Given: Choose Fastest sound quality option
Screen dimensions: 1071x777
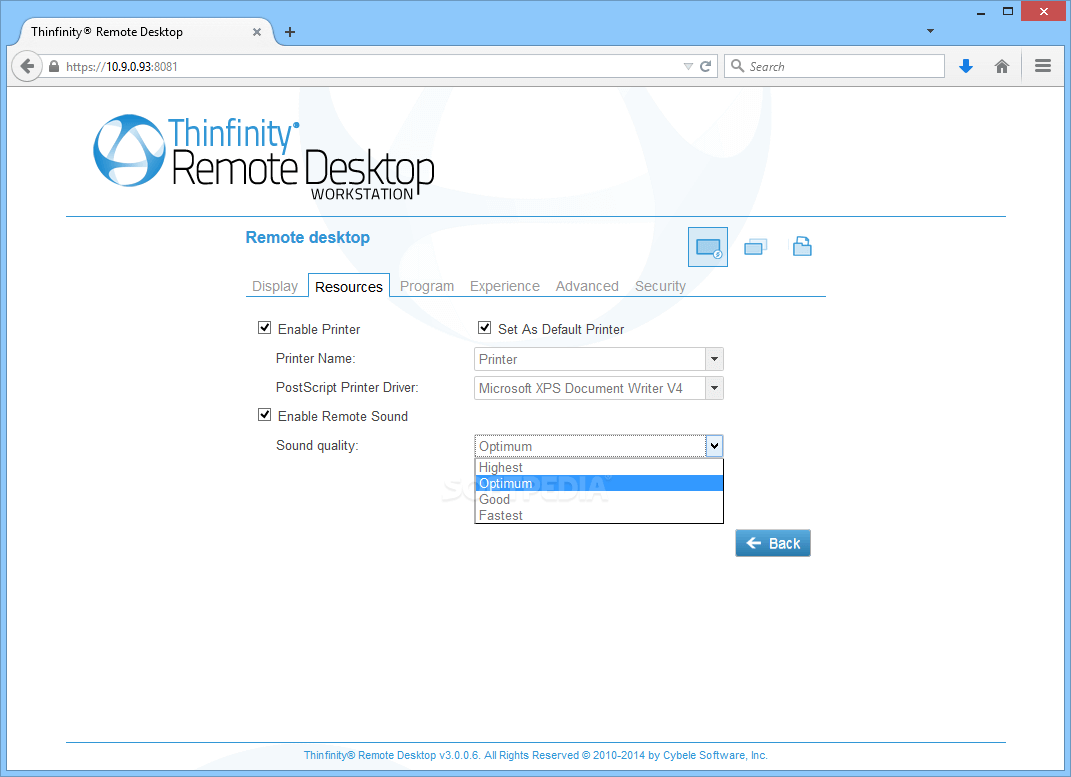Looking at the screenshot, I should (599, 515).
